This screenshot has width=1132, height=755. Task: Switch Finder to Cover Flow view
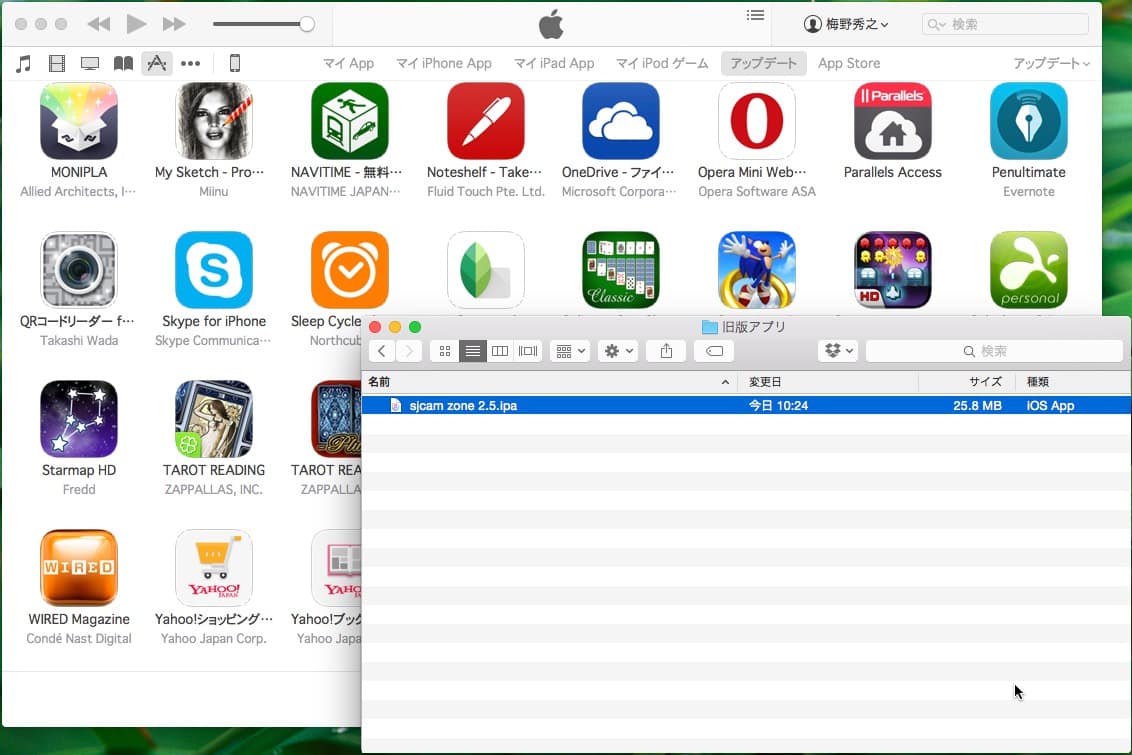(528, 351)
